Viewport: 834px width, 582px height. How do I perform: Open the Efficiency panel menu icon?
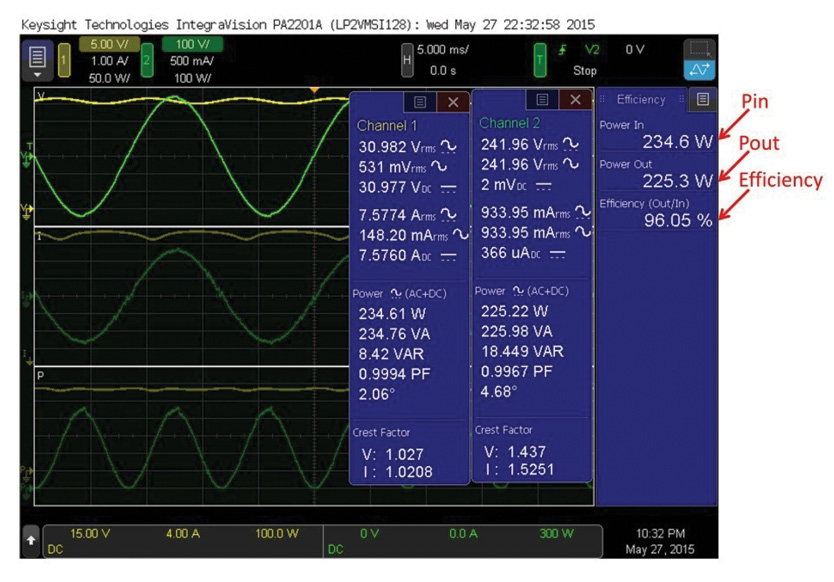click(x=703, y=99)
